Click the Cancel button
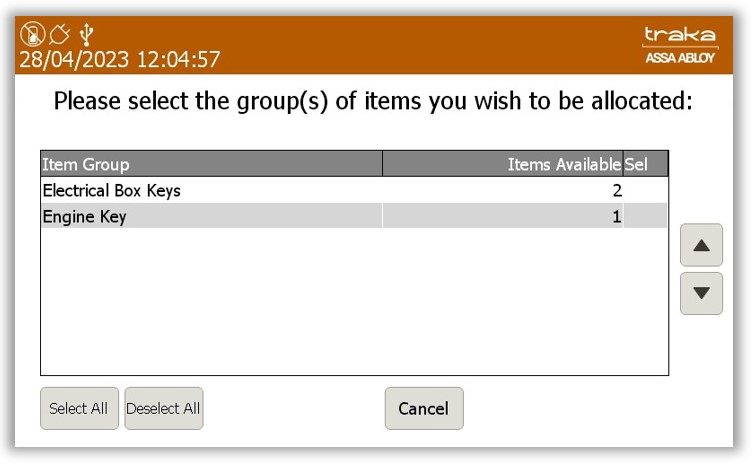Screen dimensions: 755x467 point(424,408)
